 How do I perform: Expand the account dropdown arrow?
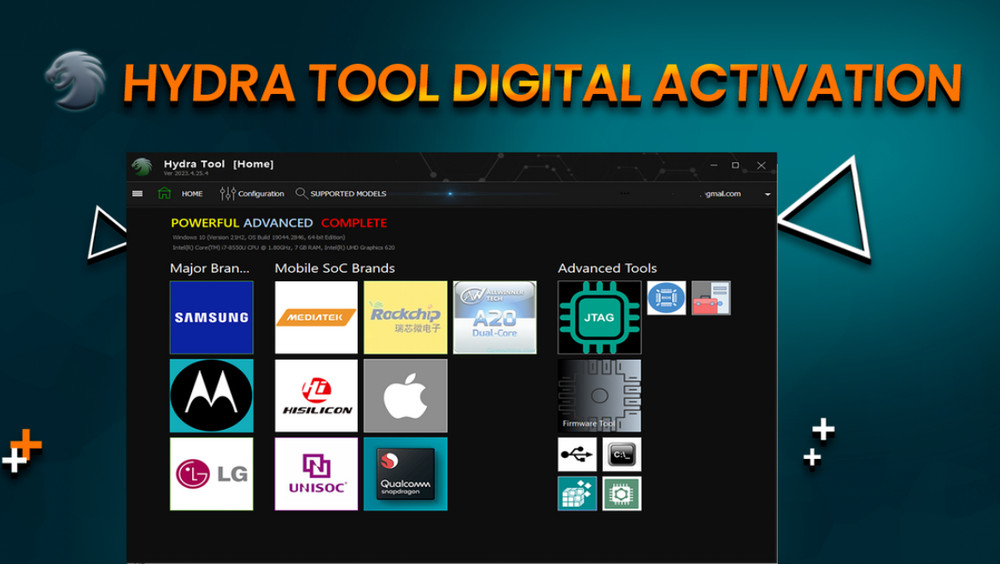(767, 194)
